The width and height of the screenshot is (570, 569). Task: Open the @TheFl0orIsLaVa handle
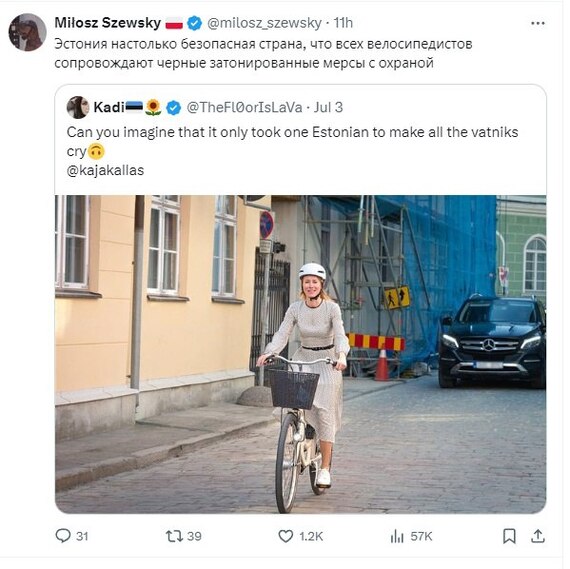coord(244,107)
